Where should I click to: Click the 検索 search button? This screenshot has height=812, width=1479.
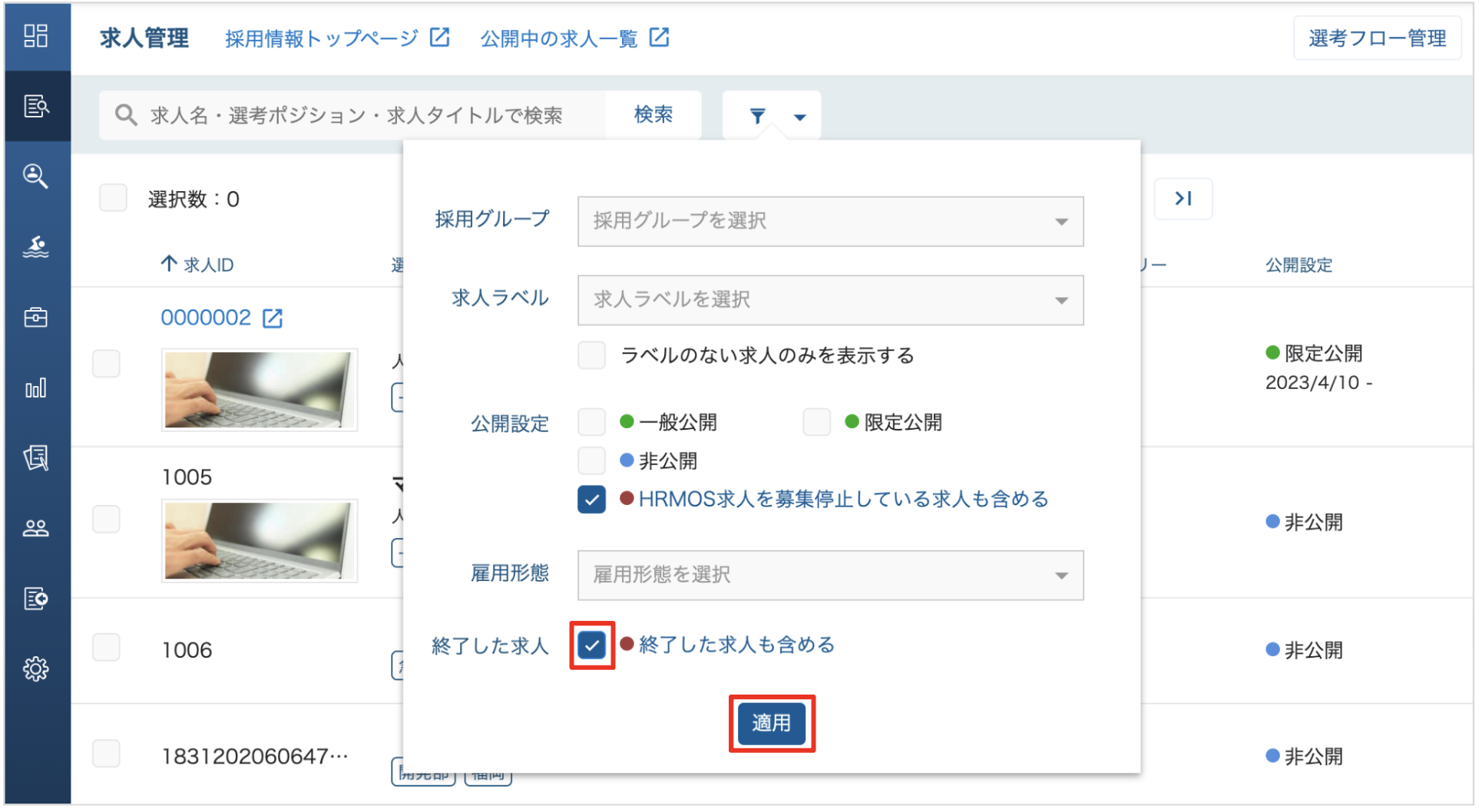point(654,115)
